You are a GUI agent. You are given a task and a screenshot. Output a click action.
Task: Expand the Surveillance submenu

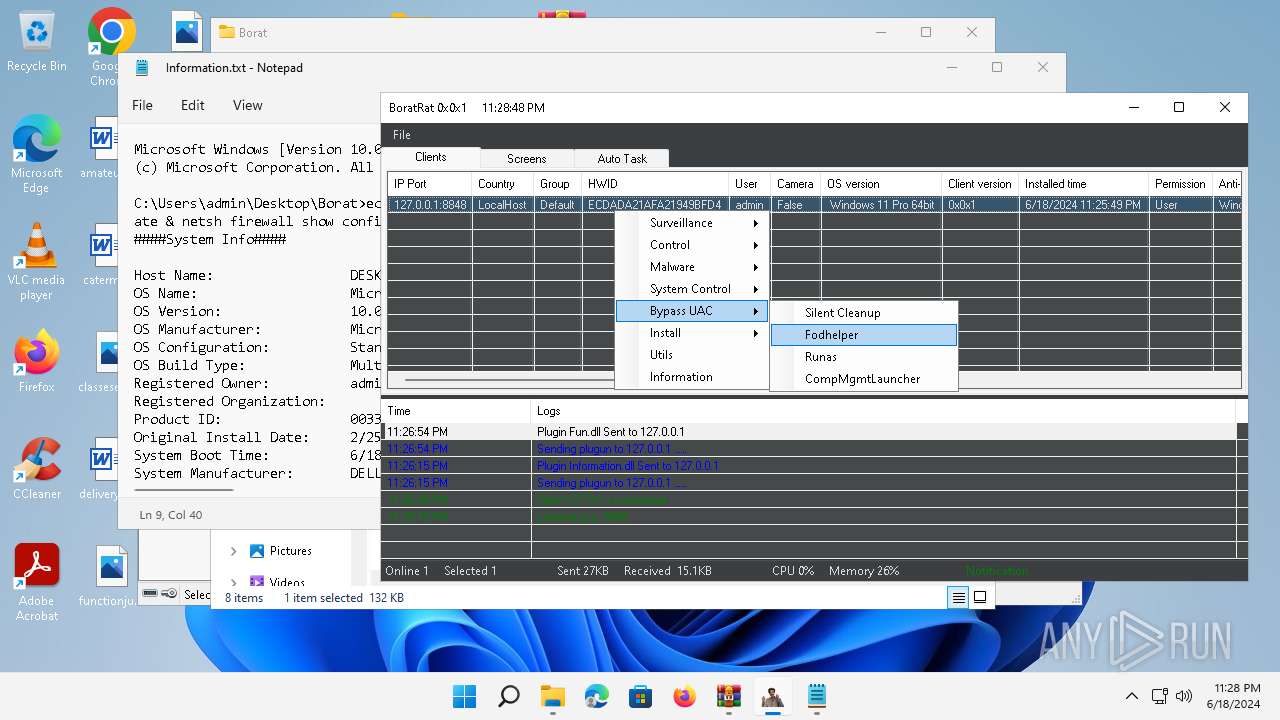point(691,223)
